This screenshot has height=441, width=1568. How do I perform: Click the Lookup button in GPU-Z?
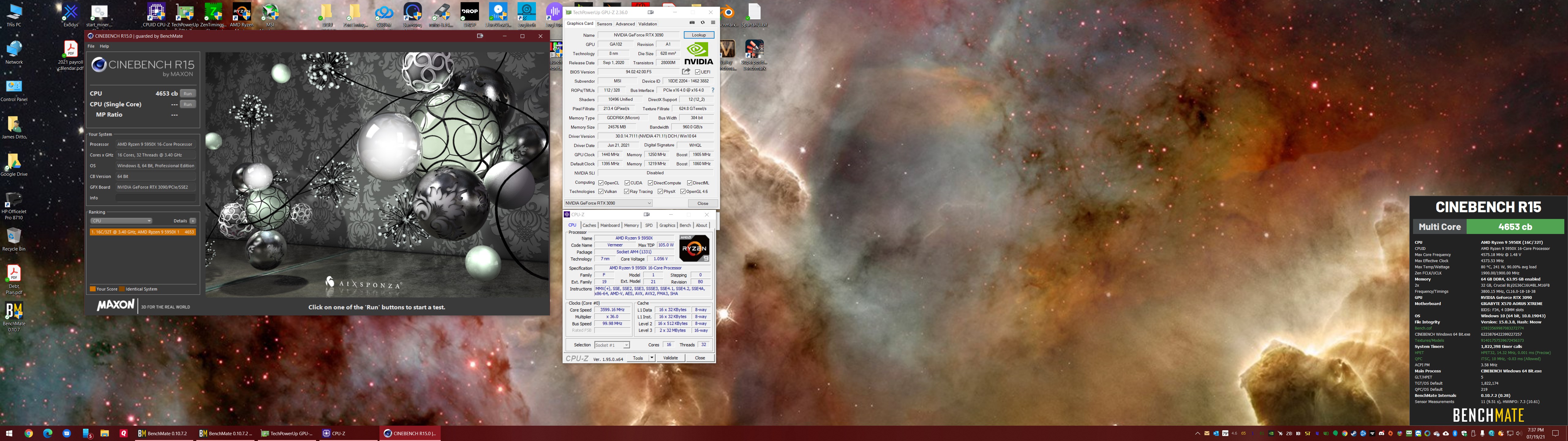tap(699, 35)
